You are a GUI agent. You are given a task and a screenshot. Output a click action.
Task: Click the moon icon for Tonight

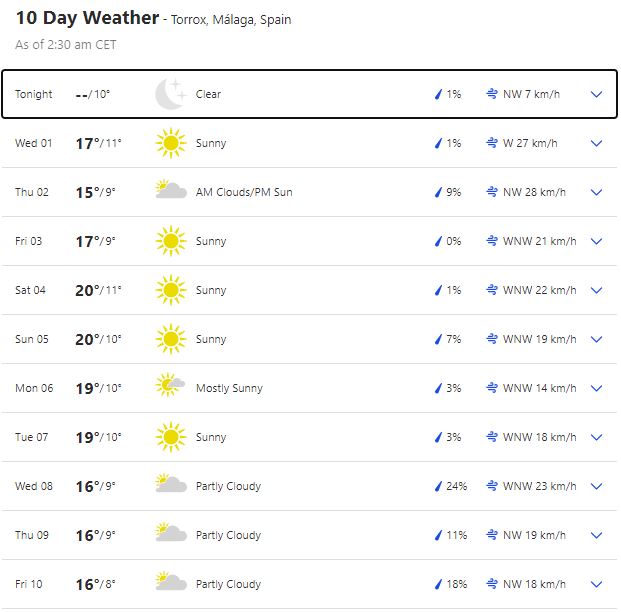171,94
